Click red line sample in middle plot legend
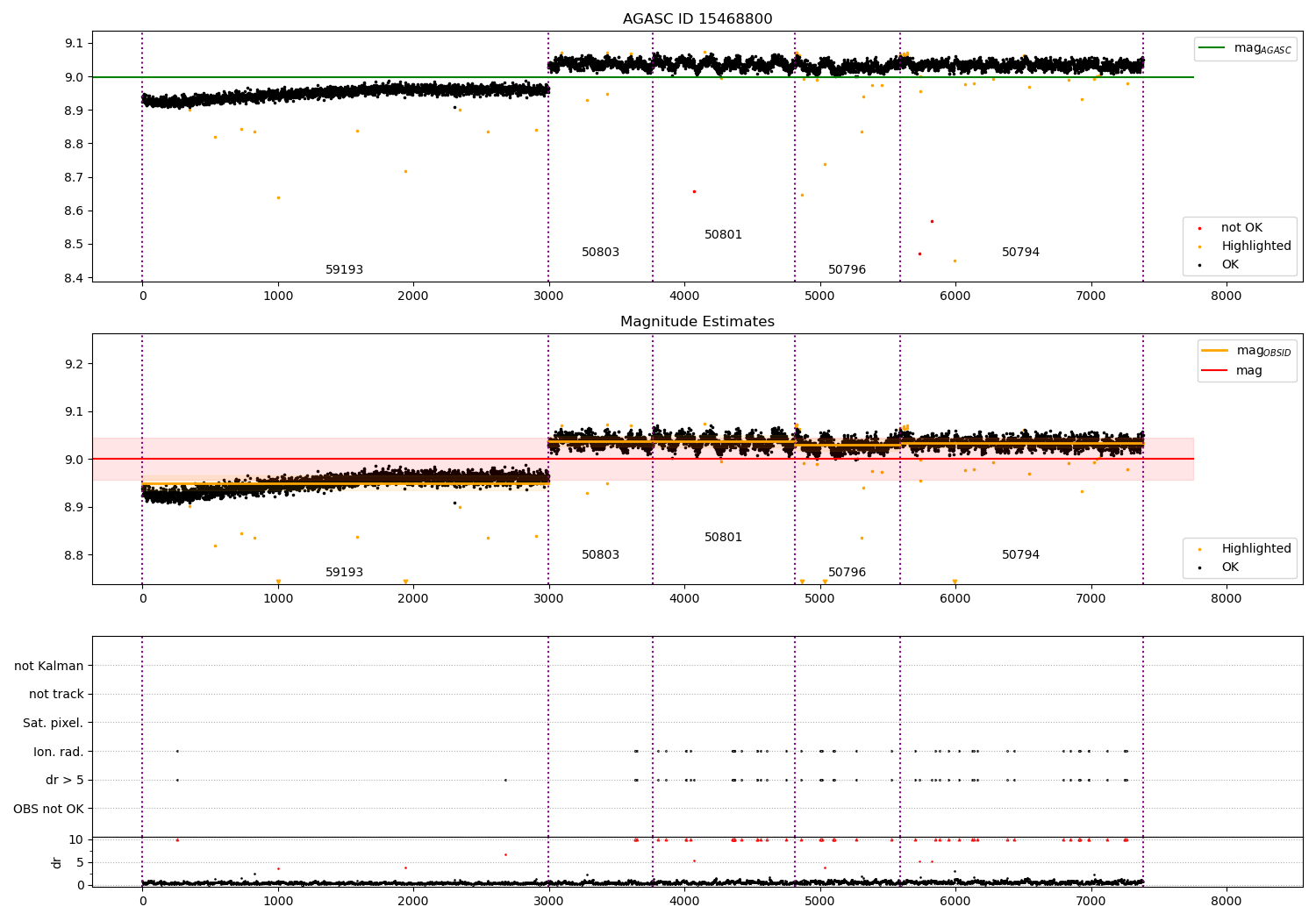The height and width of the screenshot is (921, 1316). click(1214, 371)
